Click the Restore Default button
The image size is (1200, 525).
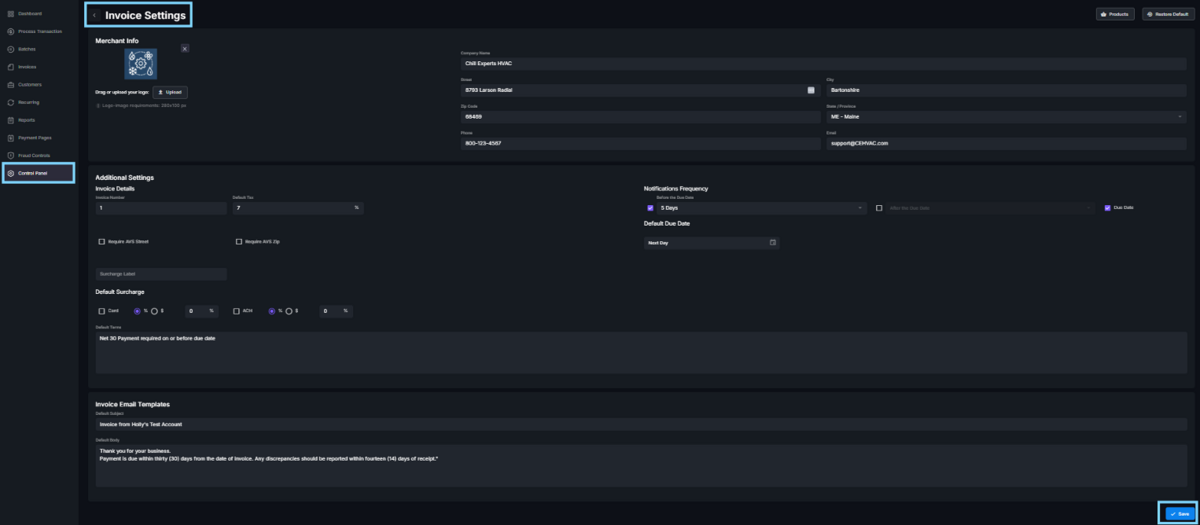1164,14
